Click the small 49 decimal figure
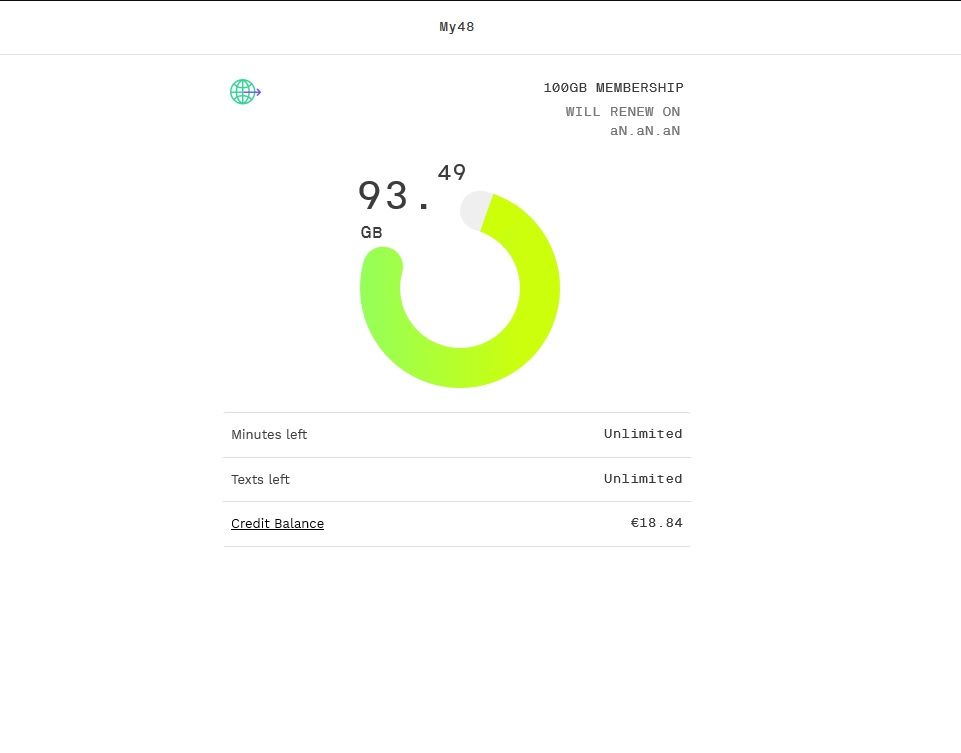 (452, 173)
